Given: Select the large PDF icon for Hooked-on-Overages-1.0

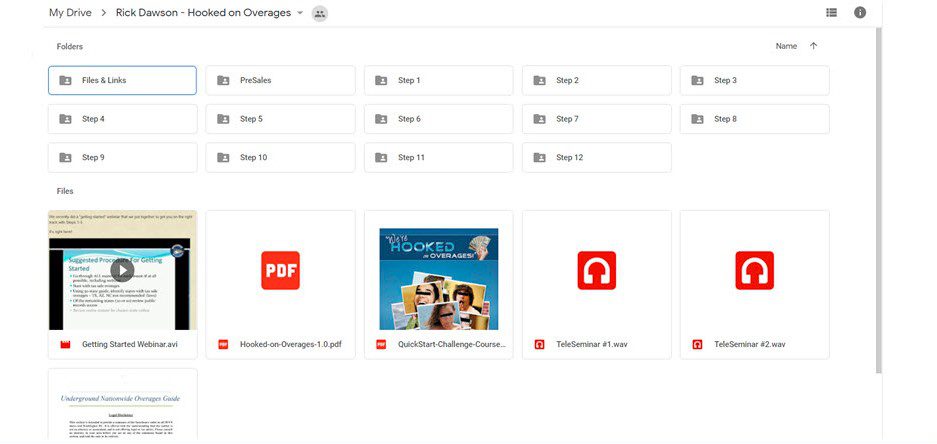Looking at the screenshot, I should click(280, 270).
